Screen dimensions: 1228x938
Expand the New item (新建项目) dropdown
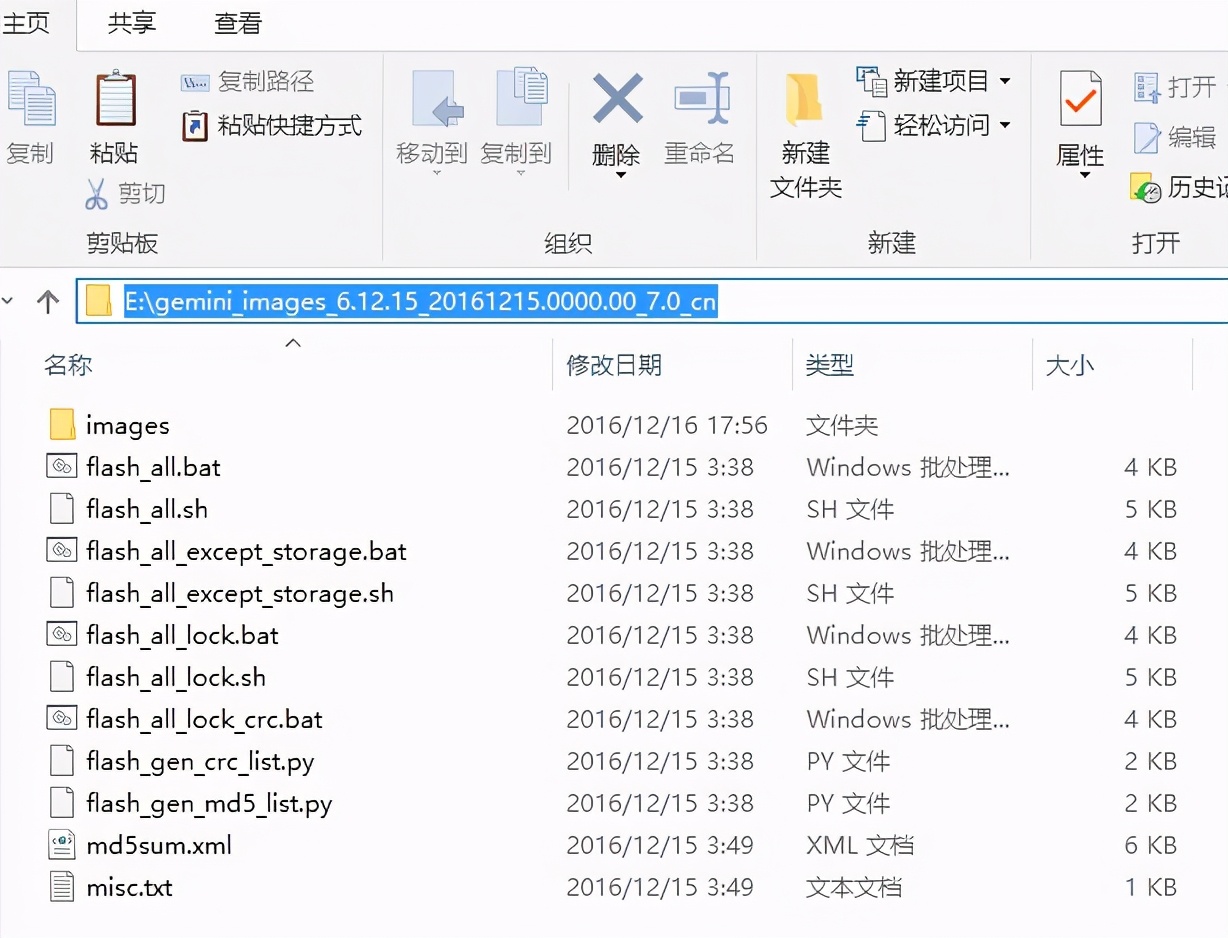click(1004, 81)
